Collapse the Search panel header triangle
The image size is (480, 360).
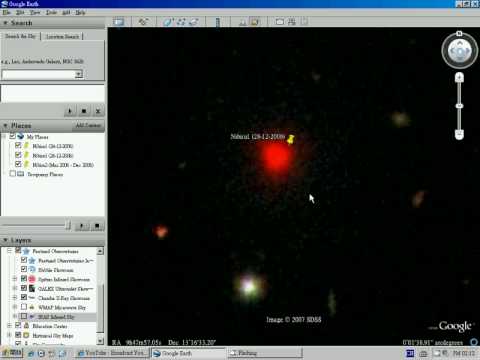tap(5, 23)
